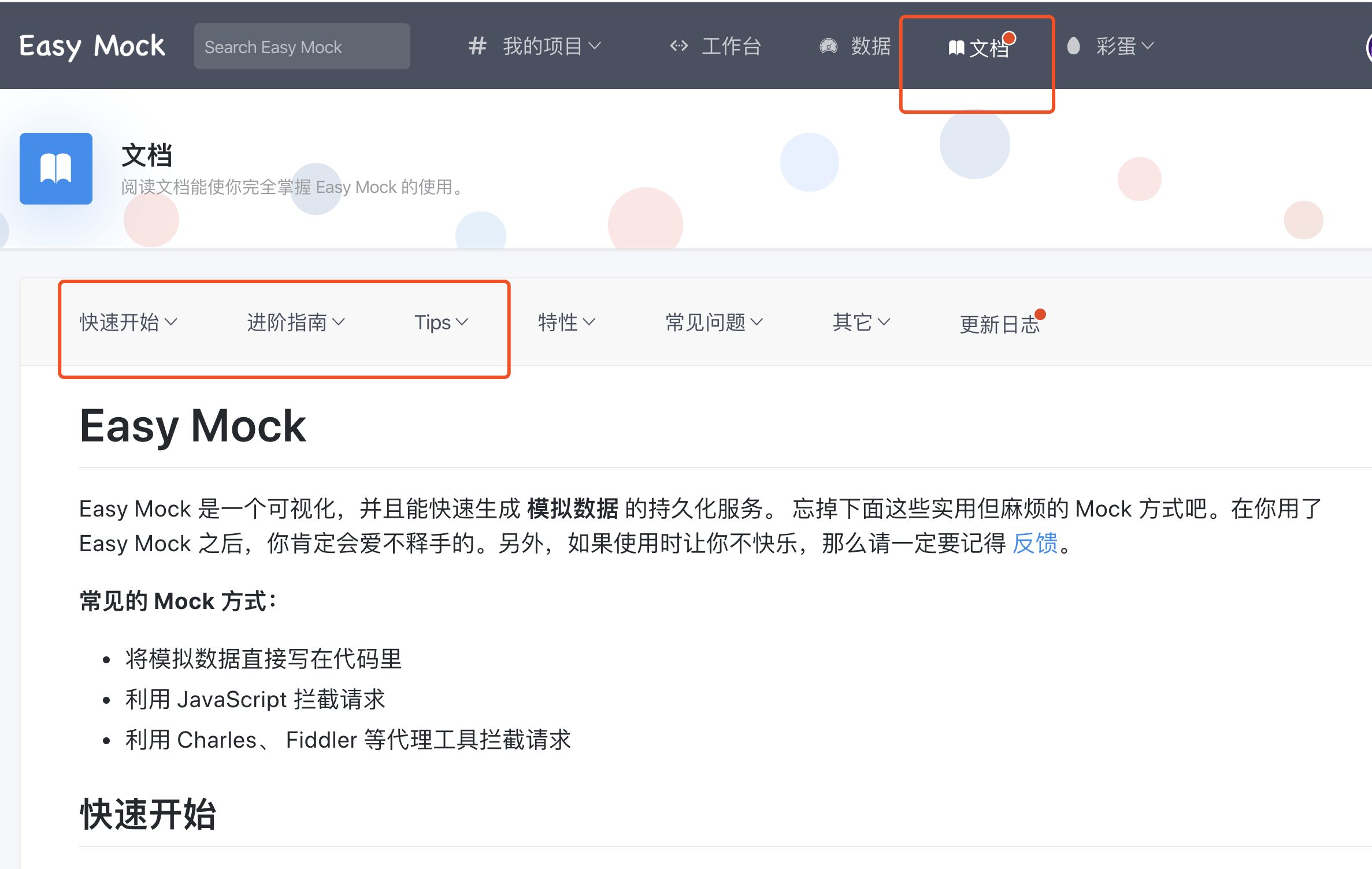
Task: Click the bold 模拟数据 text in the intro
Action: (x=573, y=508)
